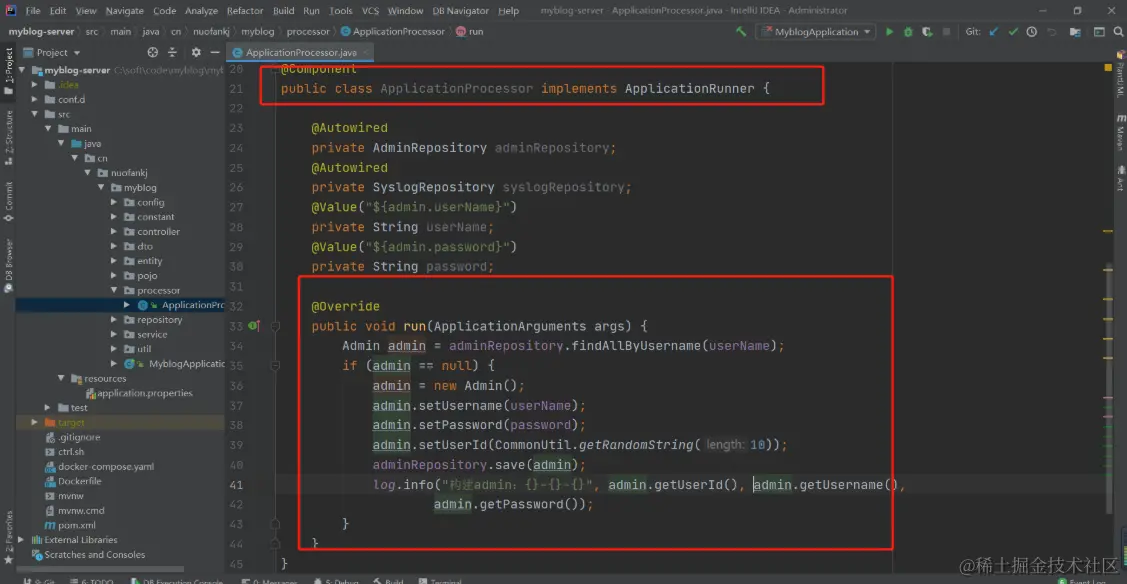1127x584 pixels.
Task: Toggle the Commit tool window
Action: 9,202
